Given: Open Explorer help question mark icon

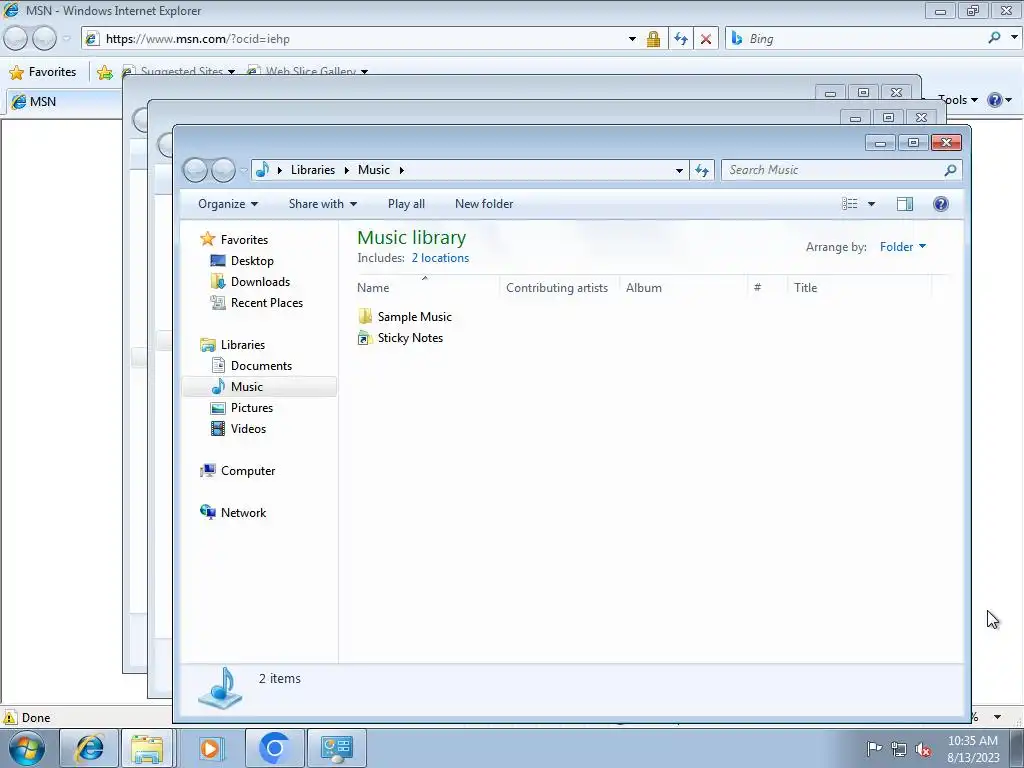Looking at the screenshot, I should click(940, 204).
